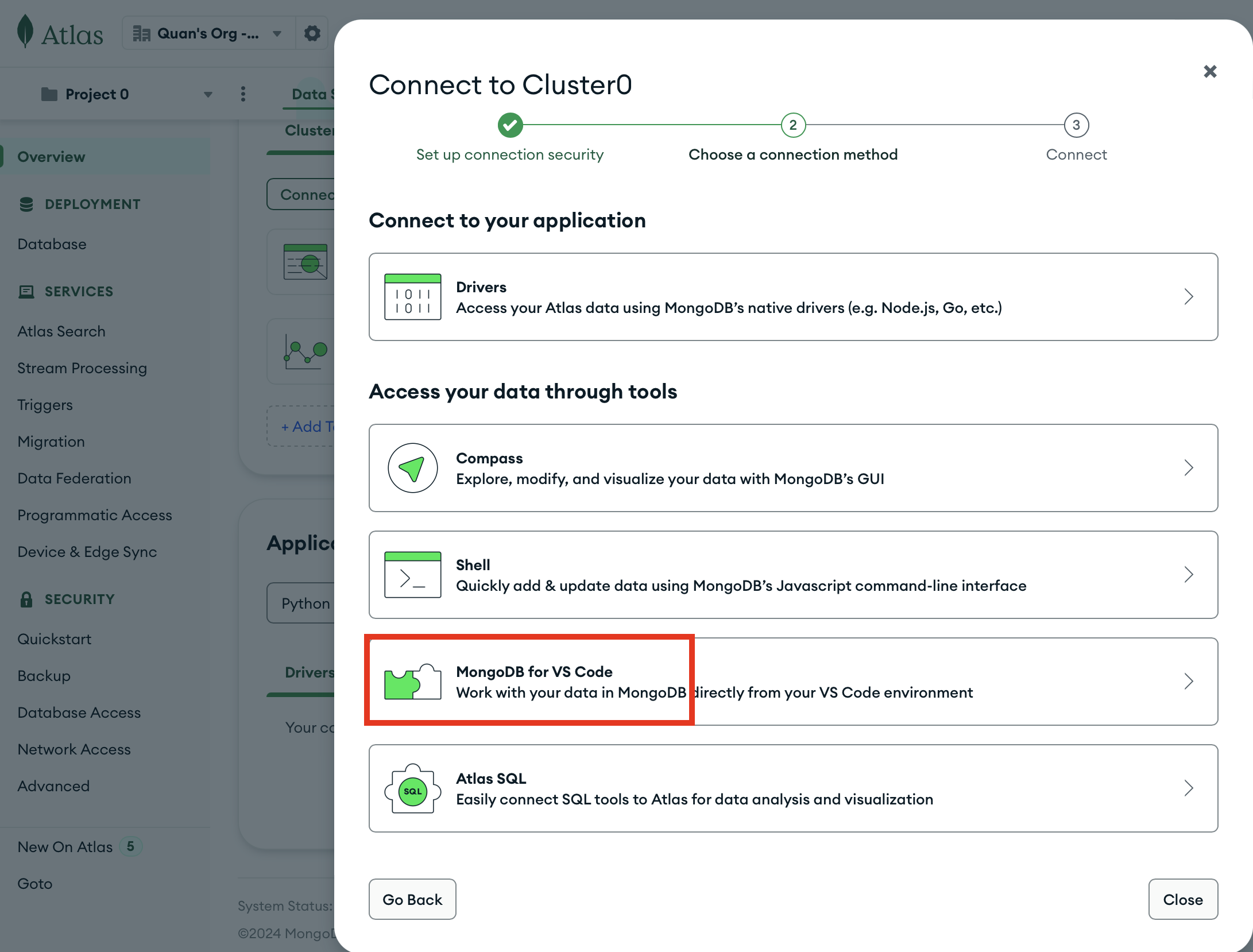Click the Connect button behind the dialog
Viewport: 1253px width, 952px height.
(x=301, y=194)
